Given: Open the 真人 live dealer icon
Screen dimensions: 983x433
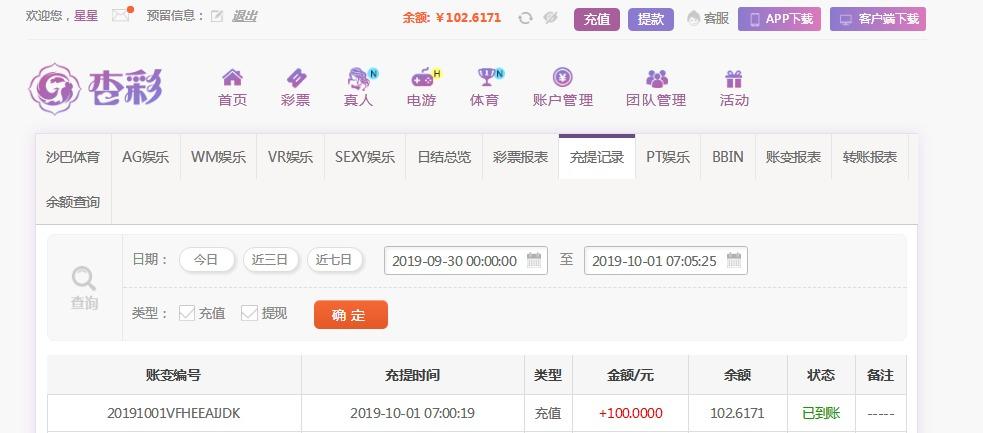Looking at the screenshot, I should [359, 78].
